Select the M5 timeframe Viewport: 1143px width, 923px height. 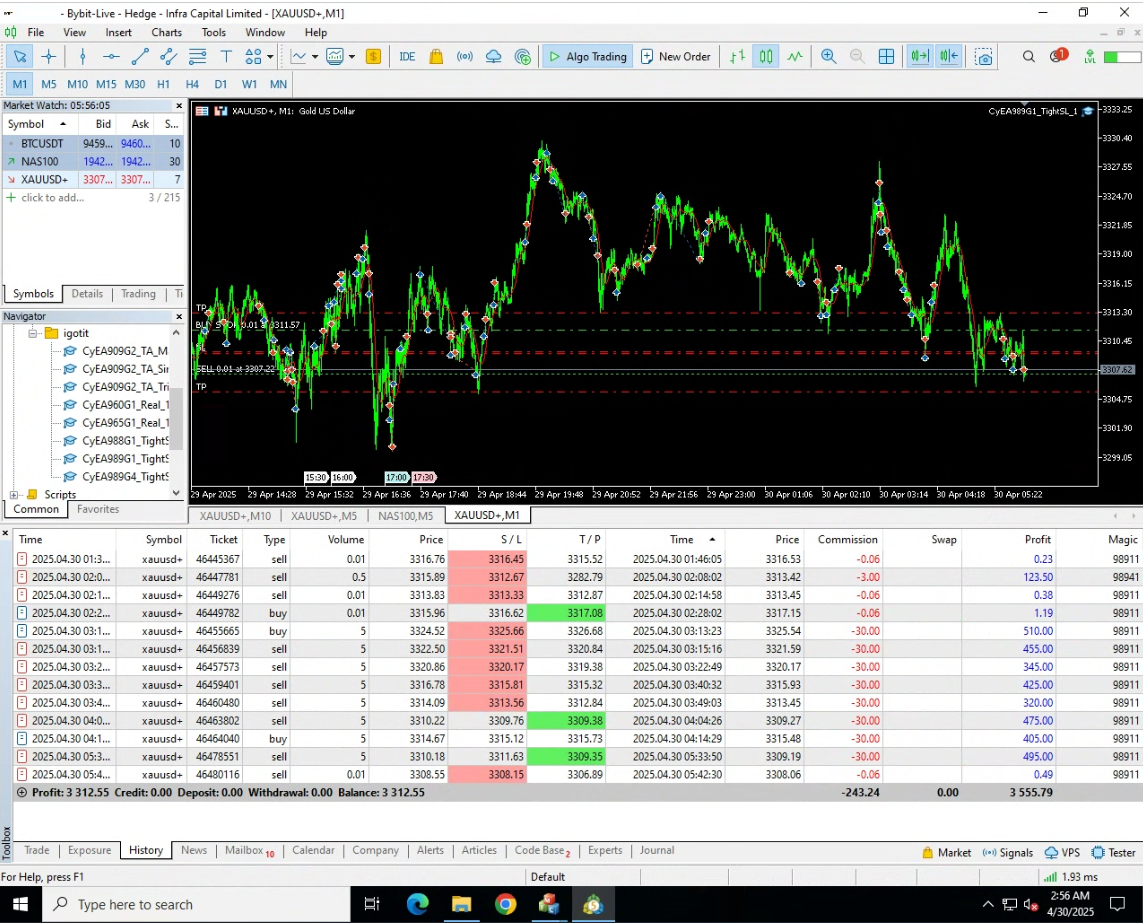(49, 85)
